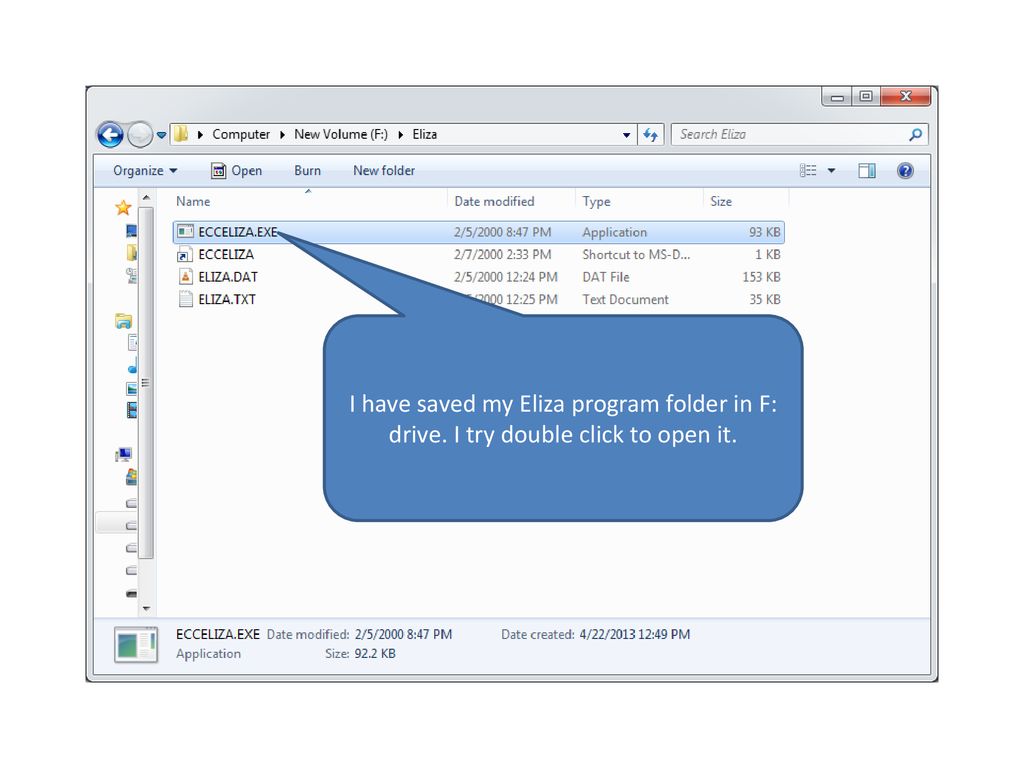The width and height of the screenshot is (1024, 768).
Task: Click the search magnifier icon
Action: pyautogui.click(x=916, y=135)
